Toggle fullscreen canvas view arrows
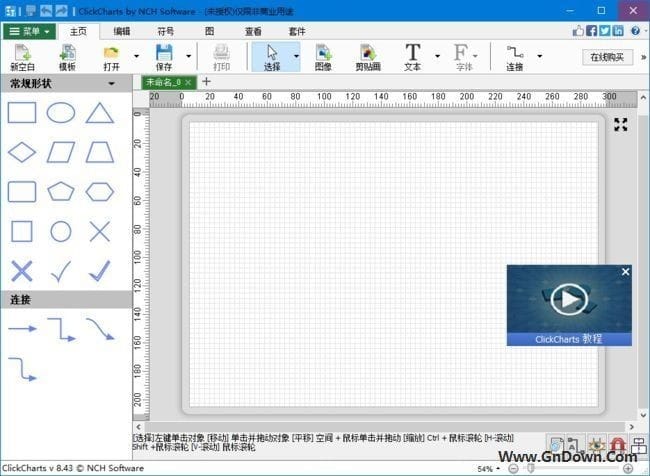The image size is (650, 476). point(621,124)
